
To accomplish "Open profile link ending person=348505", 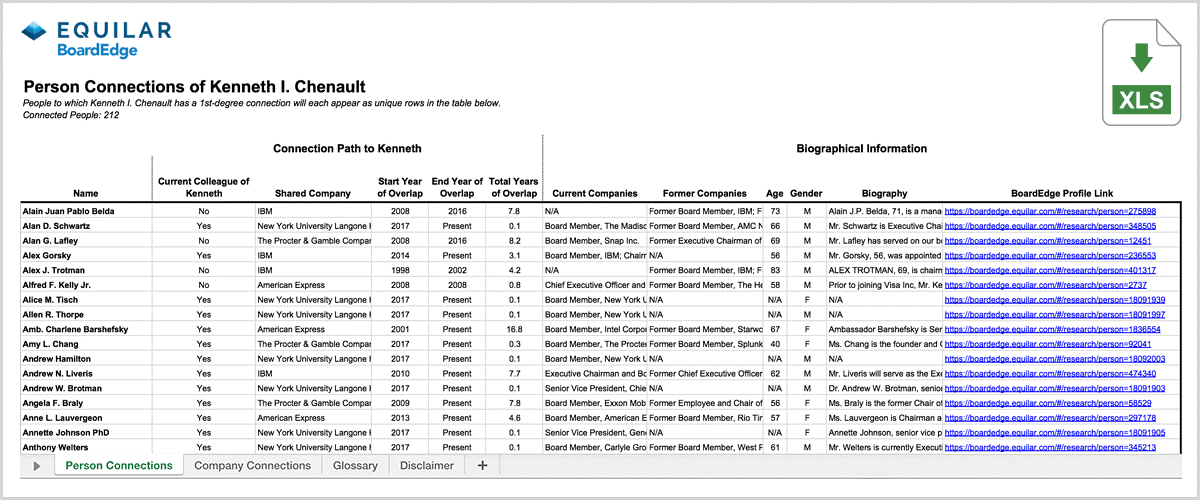I will point(1050,227).
